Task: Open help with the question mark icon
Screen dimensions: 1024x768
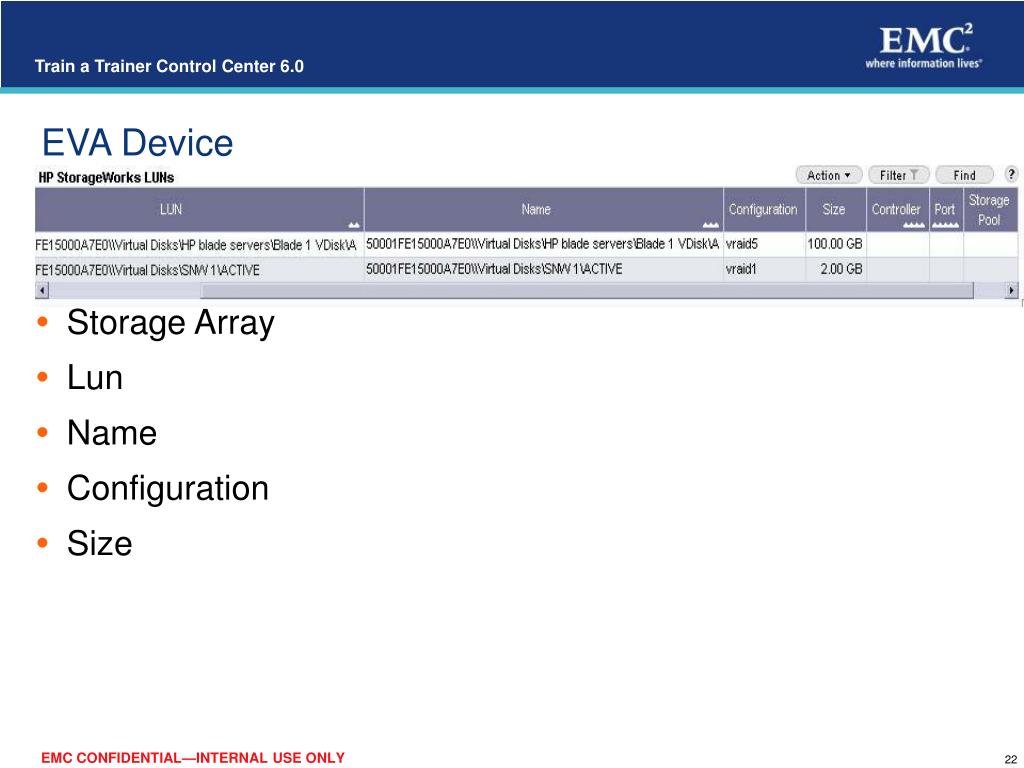Action: click(1011, 174)
